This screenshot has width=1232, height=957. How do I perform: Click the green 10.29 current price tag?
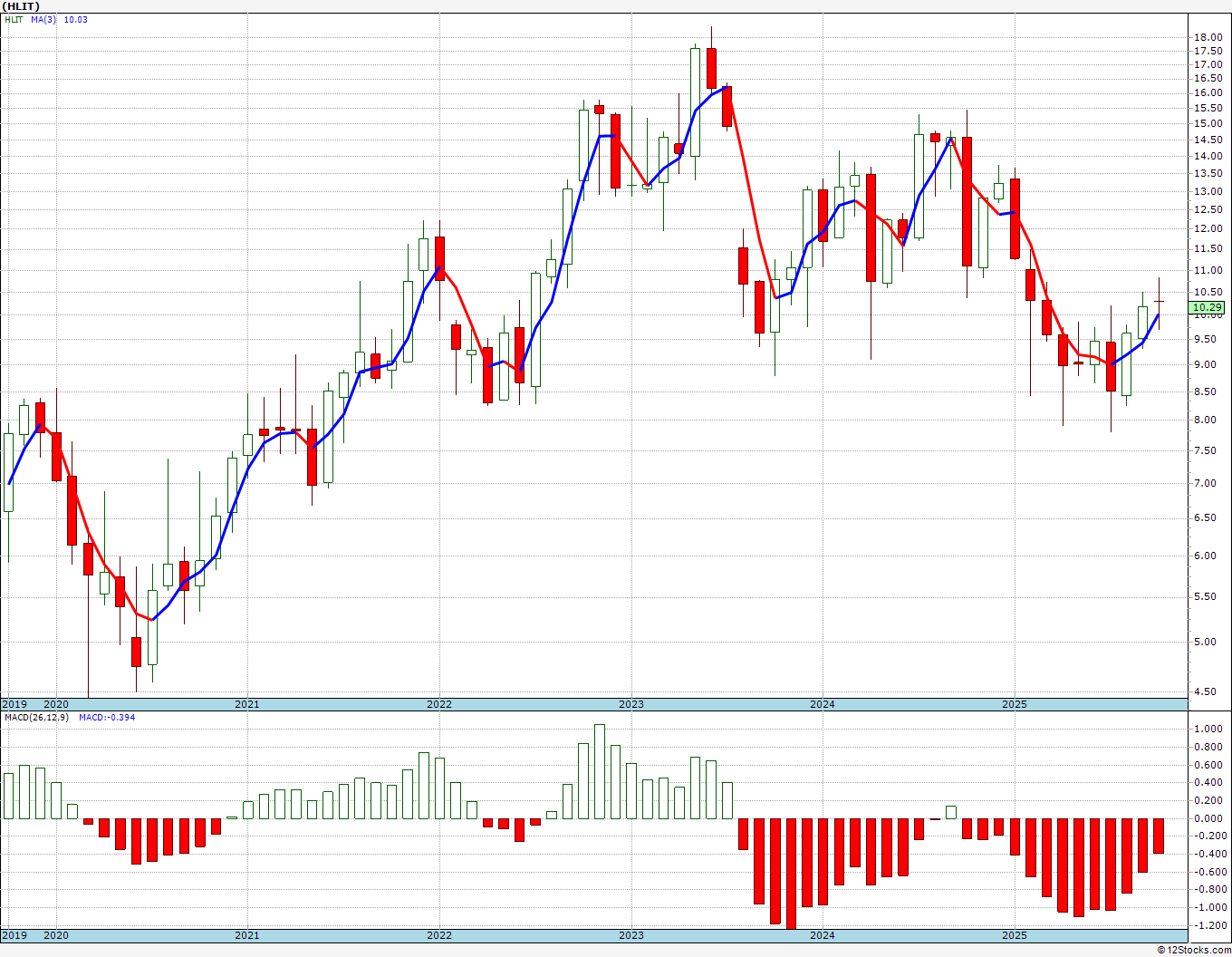pos(1208,308)
